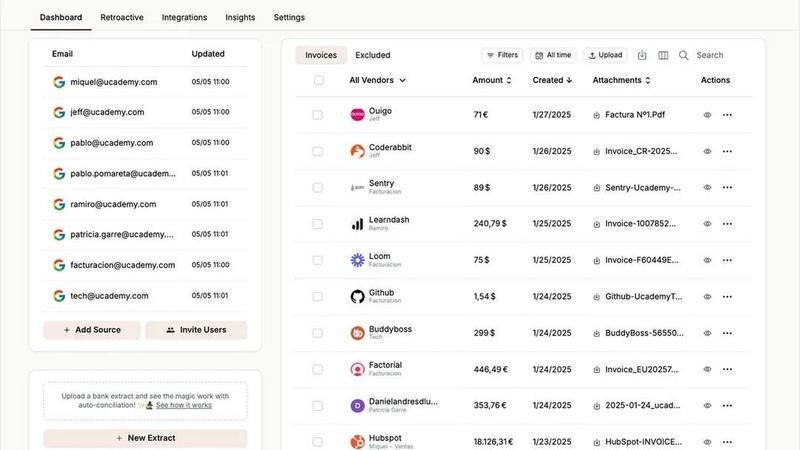Expand the All Vendors dropdown
Screen dimensions: 800x450
coord(378,80)
